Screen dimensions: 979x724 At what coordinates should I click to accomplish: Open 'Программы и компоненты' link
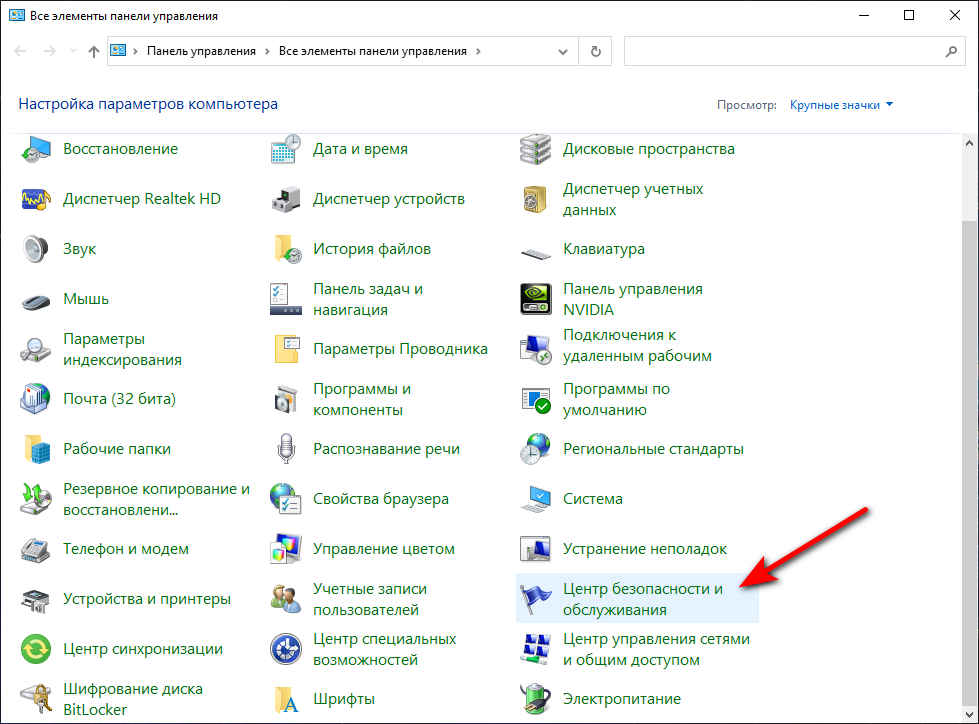coord(362,399)
